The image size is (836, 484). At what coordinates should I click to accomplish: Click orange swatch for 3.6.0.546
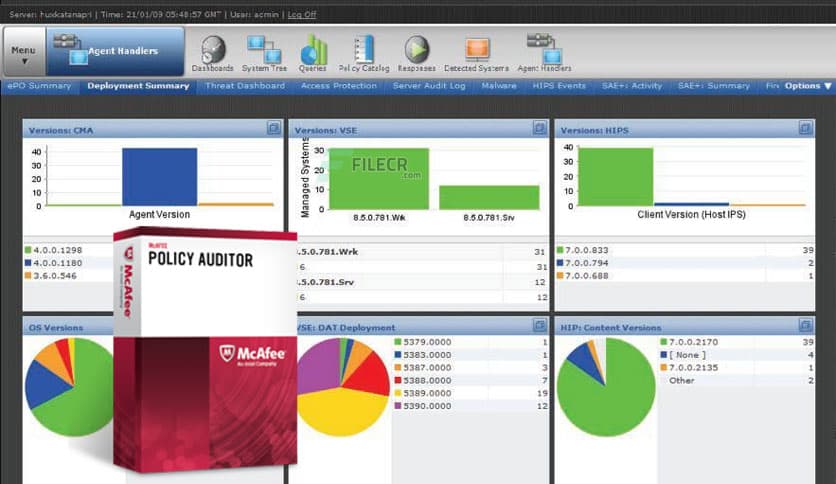tap(28, 276)
